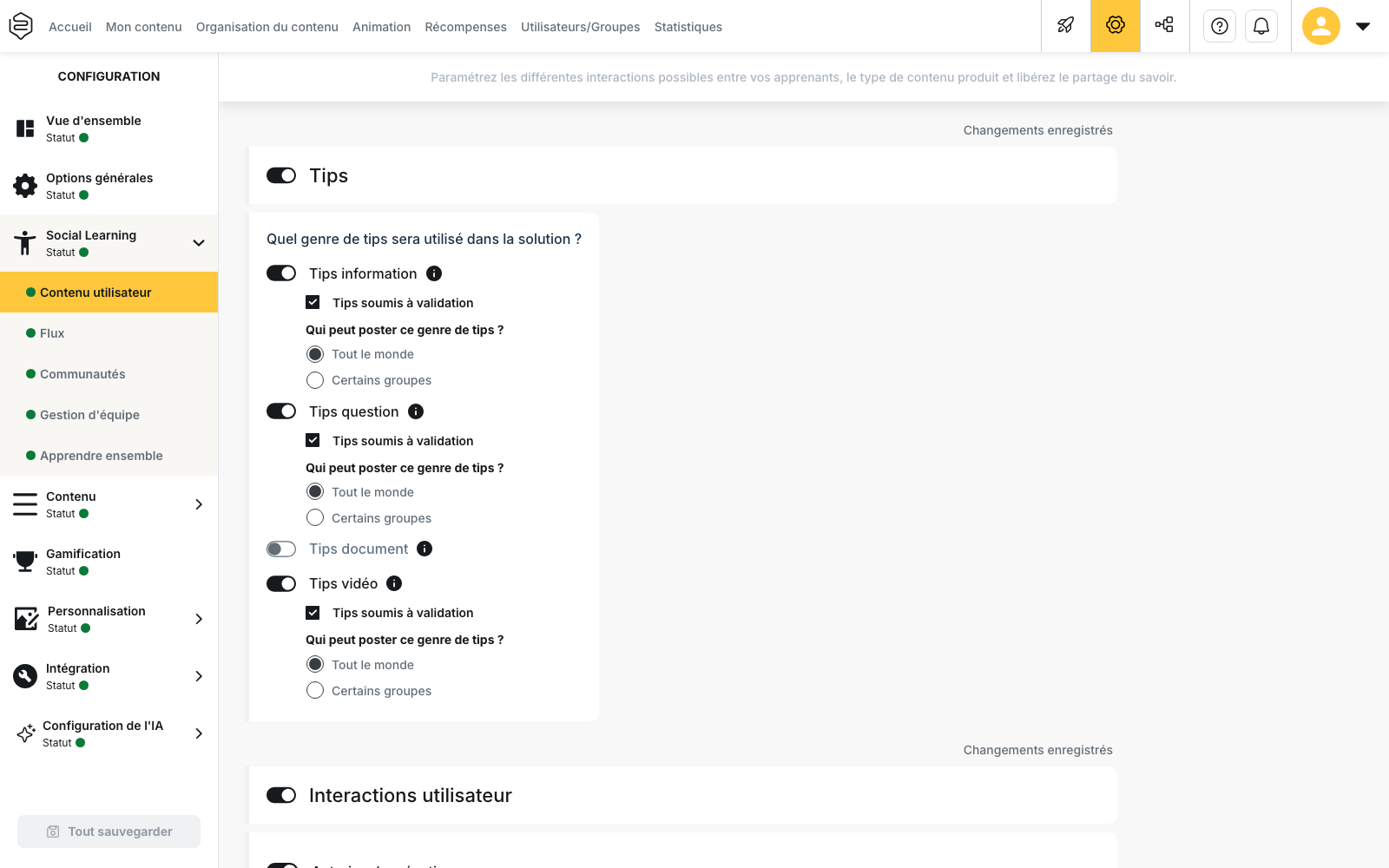
Task: Enable the Tips document switch
Action: click(281, 549)
